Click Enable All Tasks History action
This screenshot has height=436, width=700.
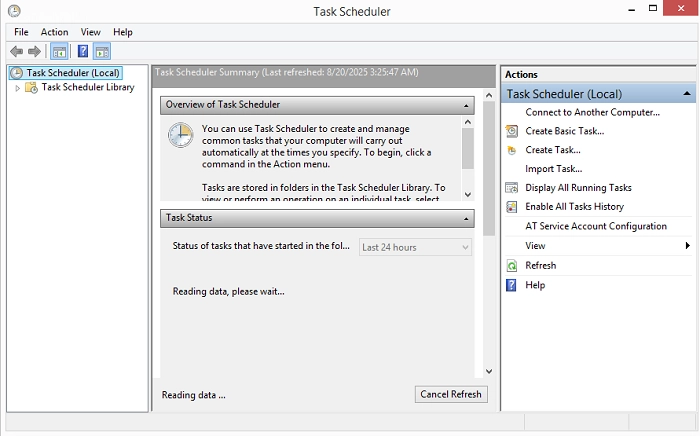coord(574,207)
